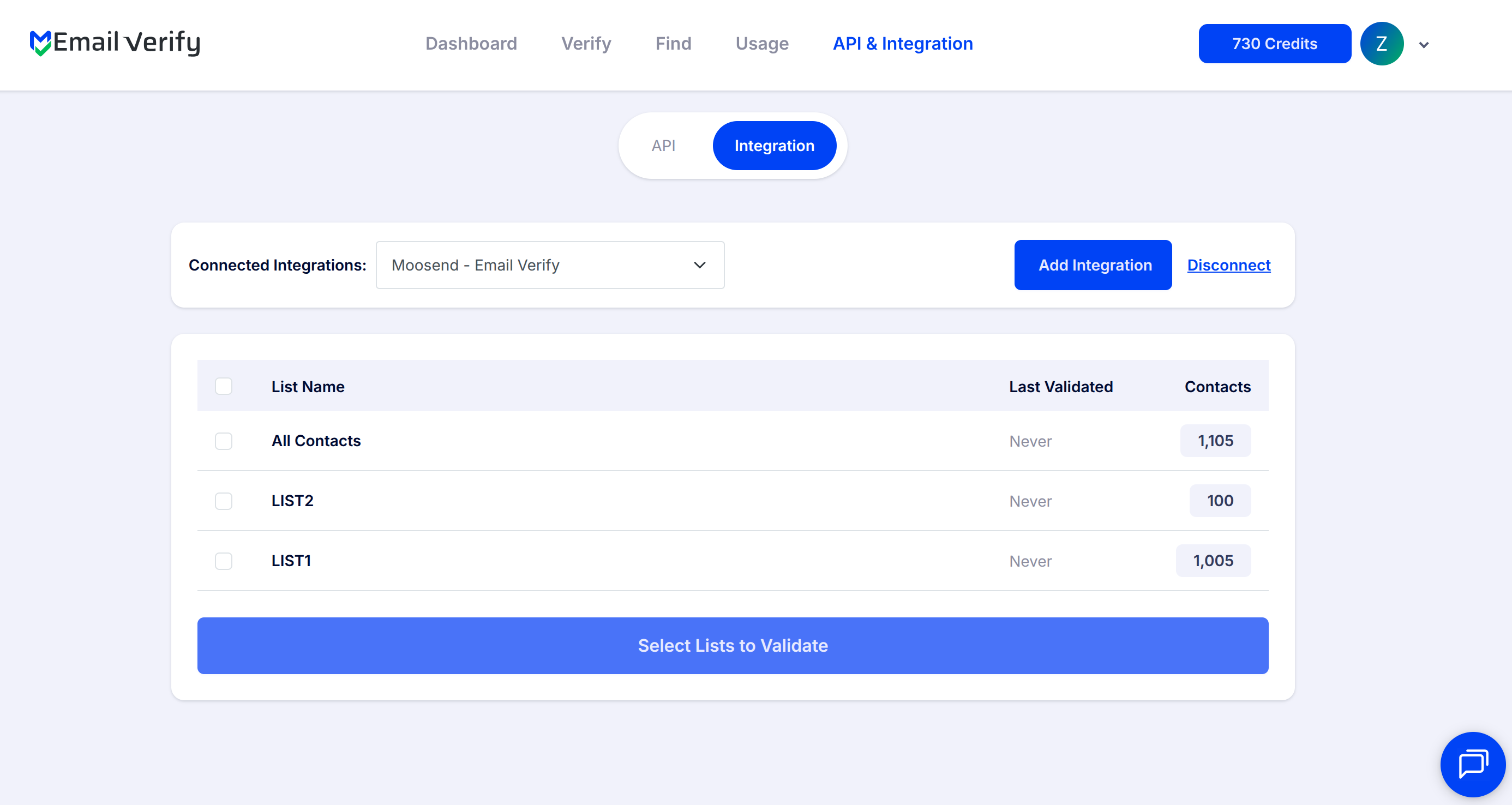Open the Connected Integrations dropdown
The width and height of the screenshot is (1512, 805).
pos(550,265)
